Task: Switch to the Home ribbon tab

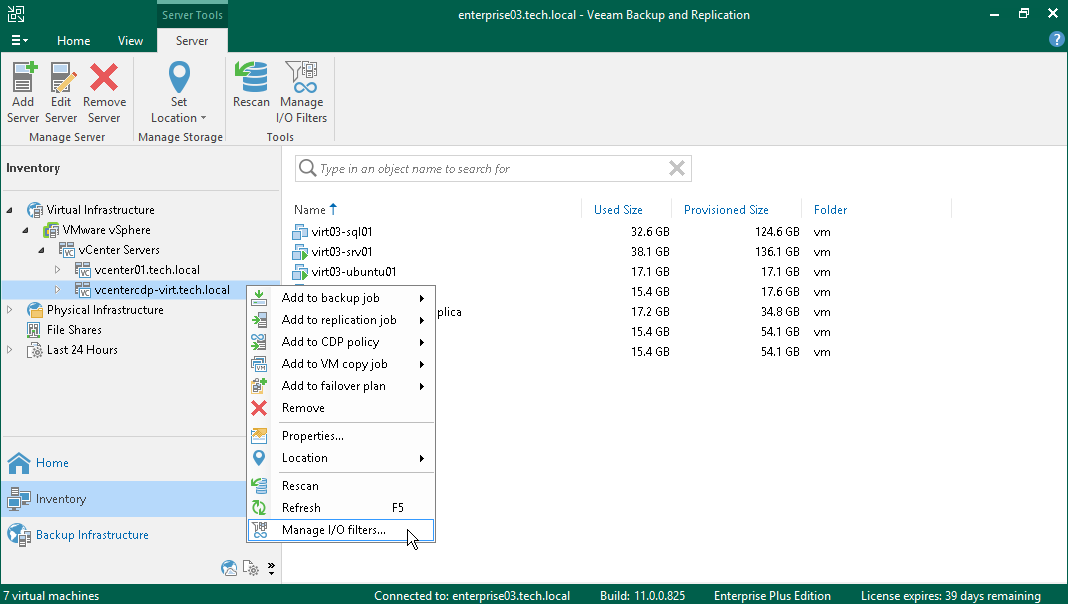Action: tap(73, 41)
